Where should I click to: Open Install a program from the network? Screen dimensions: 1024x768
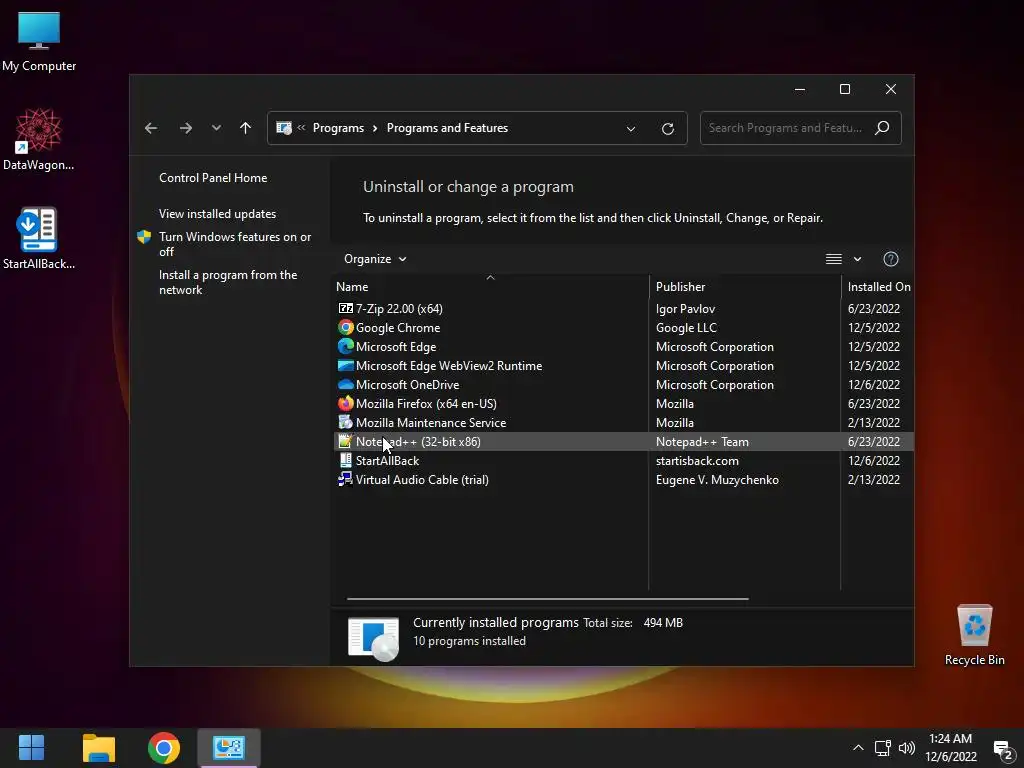click(228, 282)
